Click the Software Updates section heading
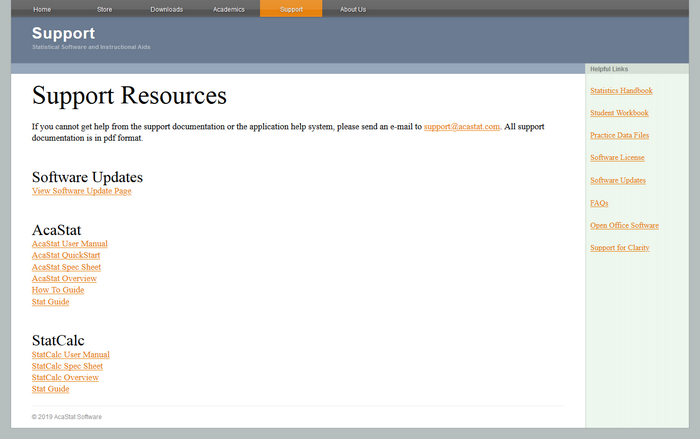 tap(87, 177)
